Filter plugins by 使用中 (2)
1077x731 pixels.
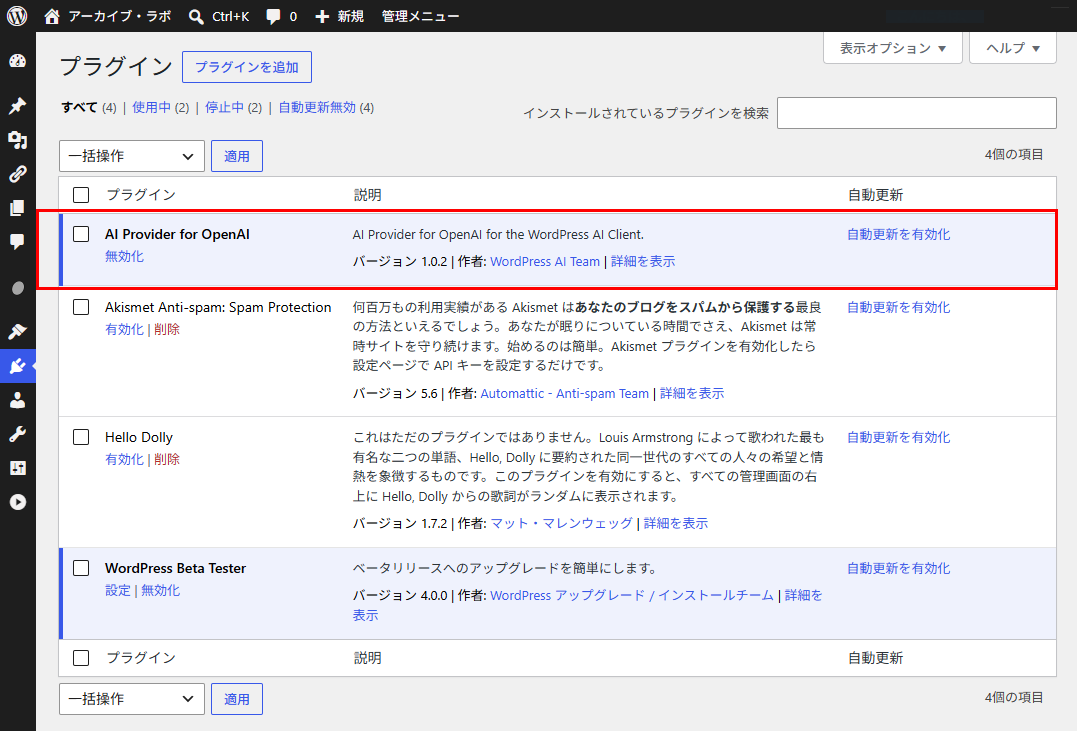point(160,108)
